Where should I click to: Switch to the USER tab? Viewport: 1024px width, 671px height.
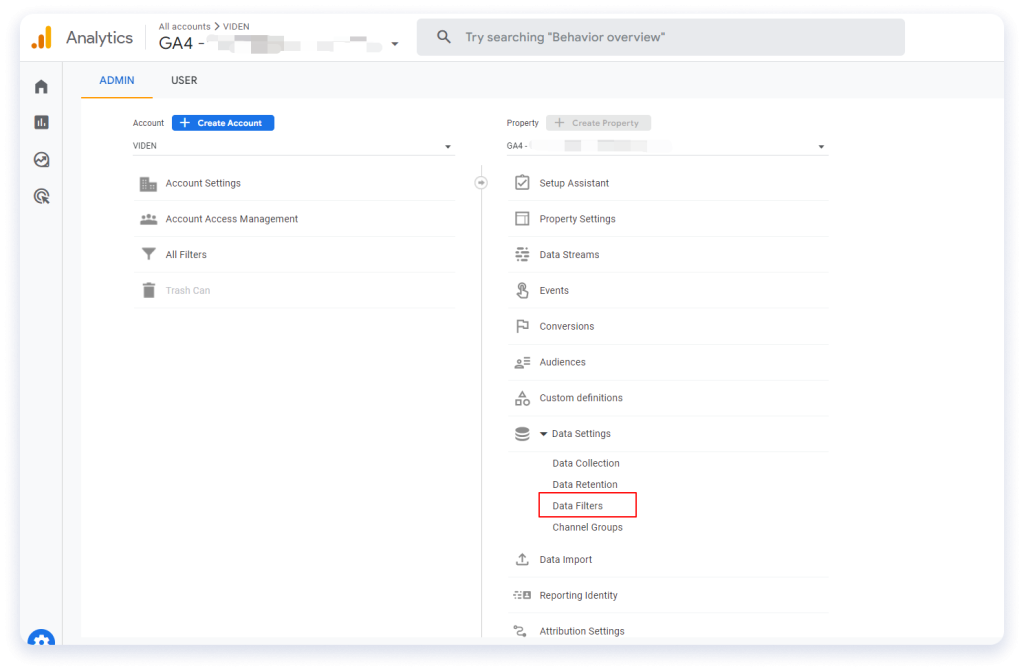click(184, 80)
